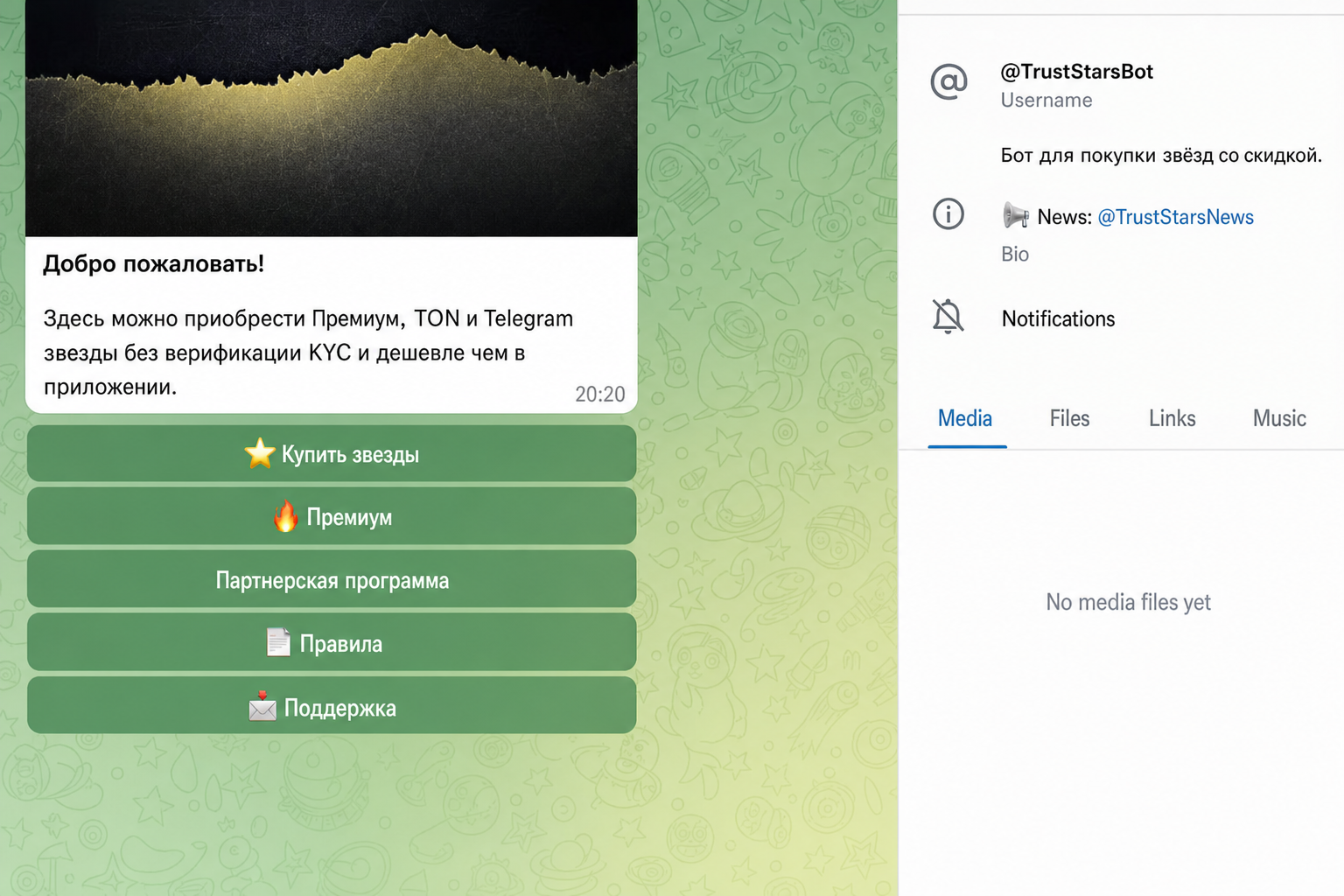The height and width of the screenshot is (896, 1344).
Task: Toggle the muted bell Notifications icon
Action: tap(948, 317)
